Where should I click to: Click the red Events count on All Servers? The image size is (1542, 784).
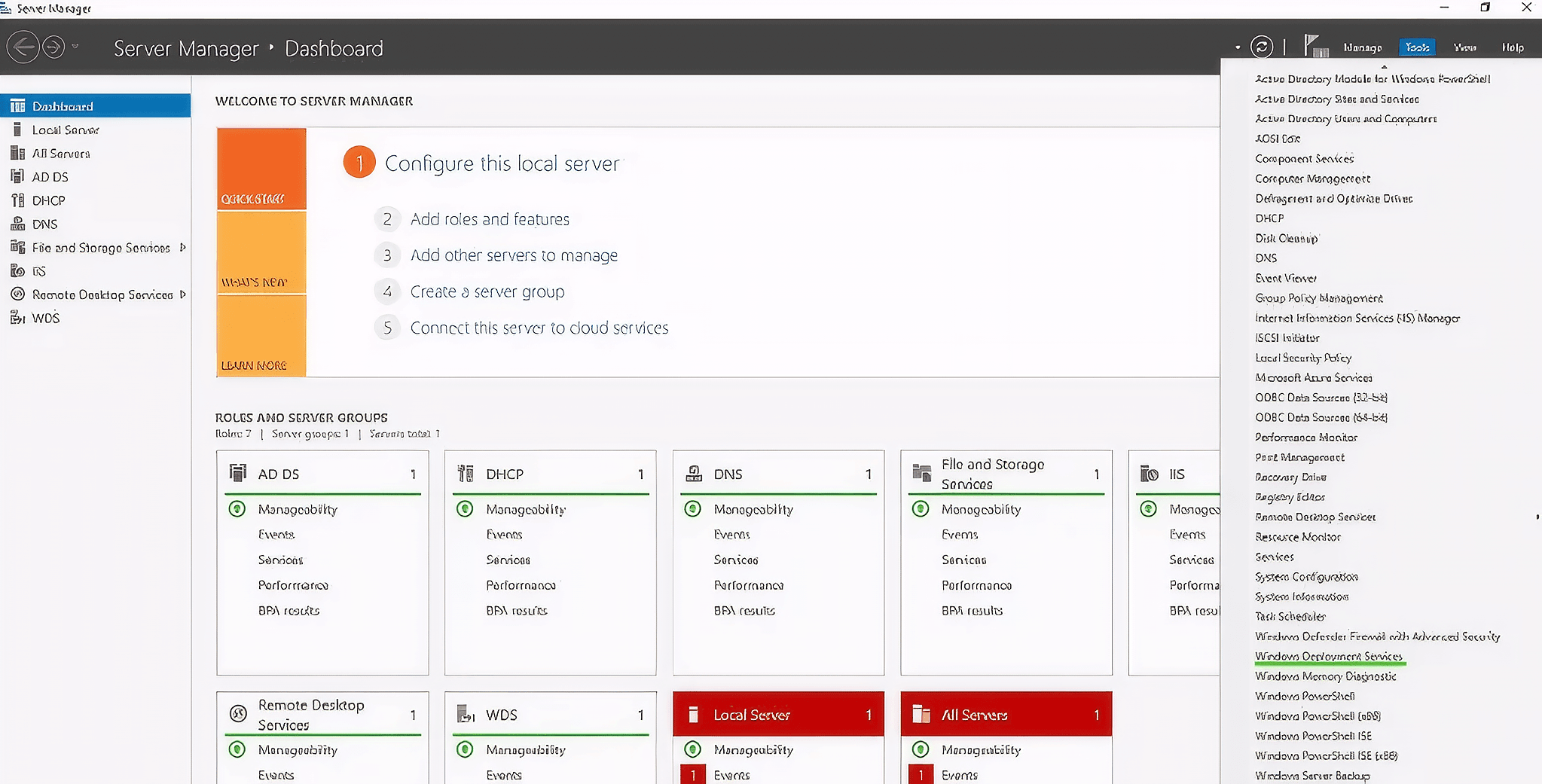pos(921,775)
